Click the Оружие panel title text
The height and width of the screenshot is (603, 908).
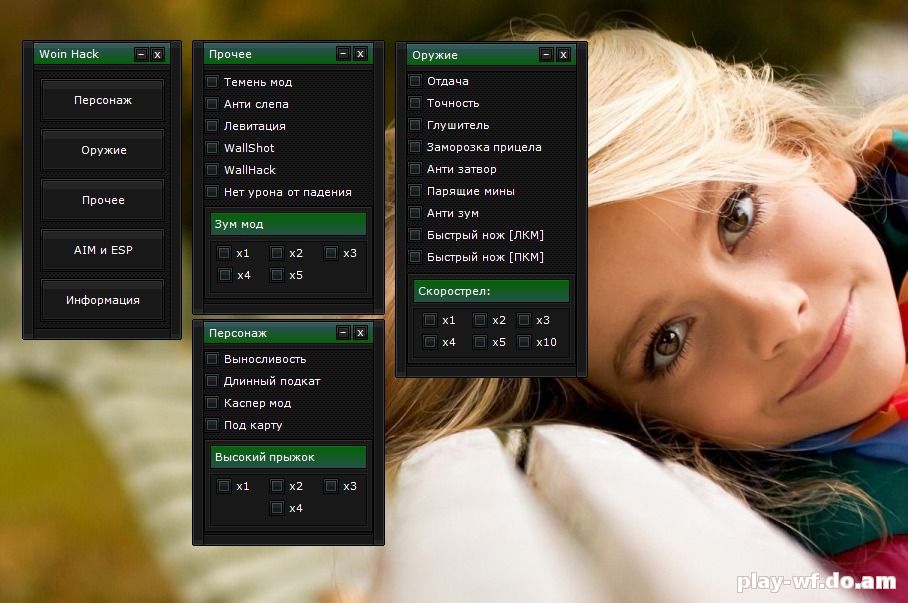(x=434, y=55)
